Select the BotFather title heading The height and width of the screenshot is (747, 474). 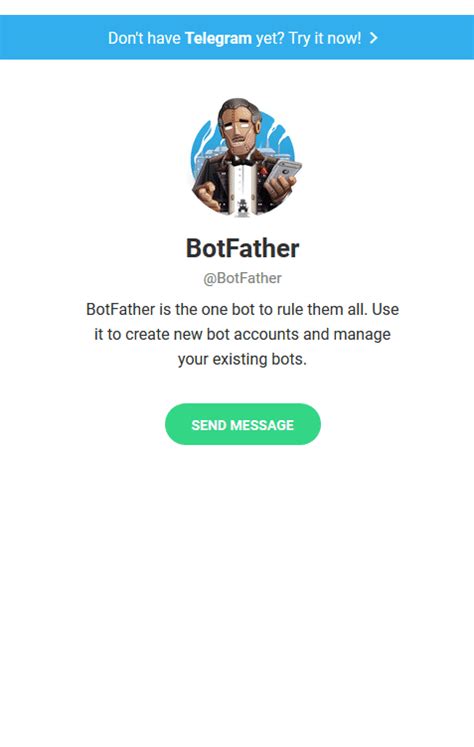(x=242, y=248)
